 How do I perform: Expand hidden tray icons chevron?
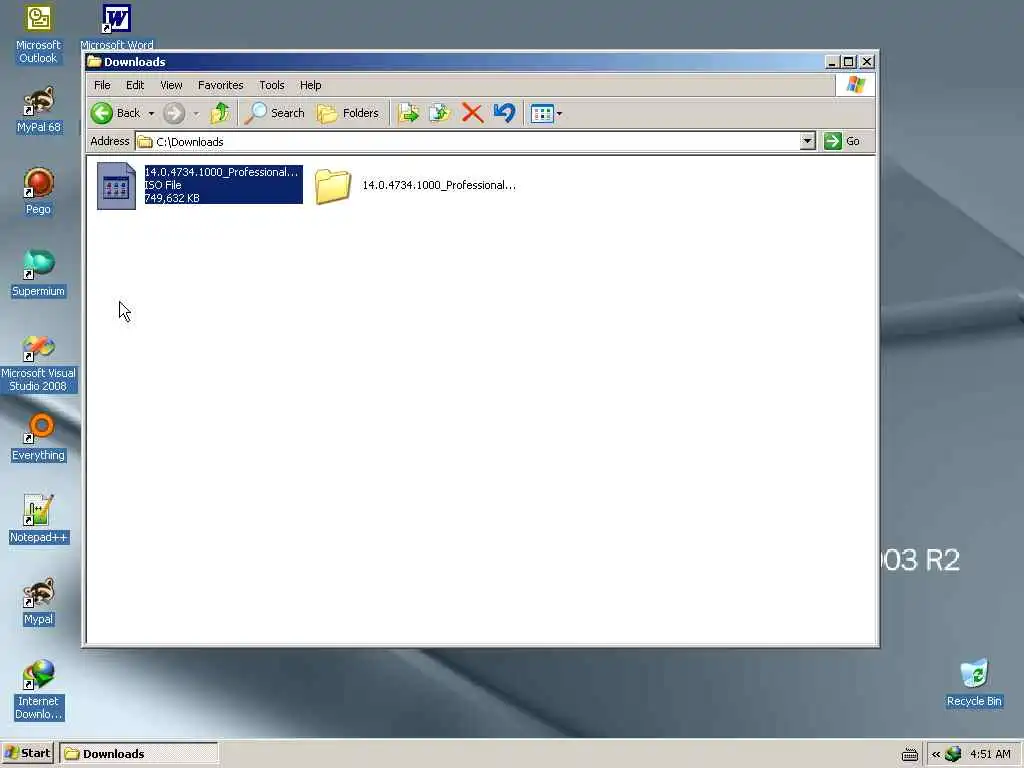(x=936, y=754)
